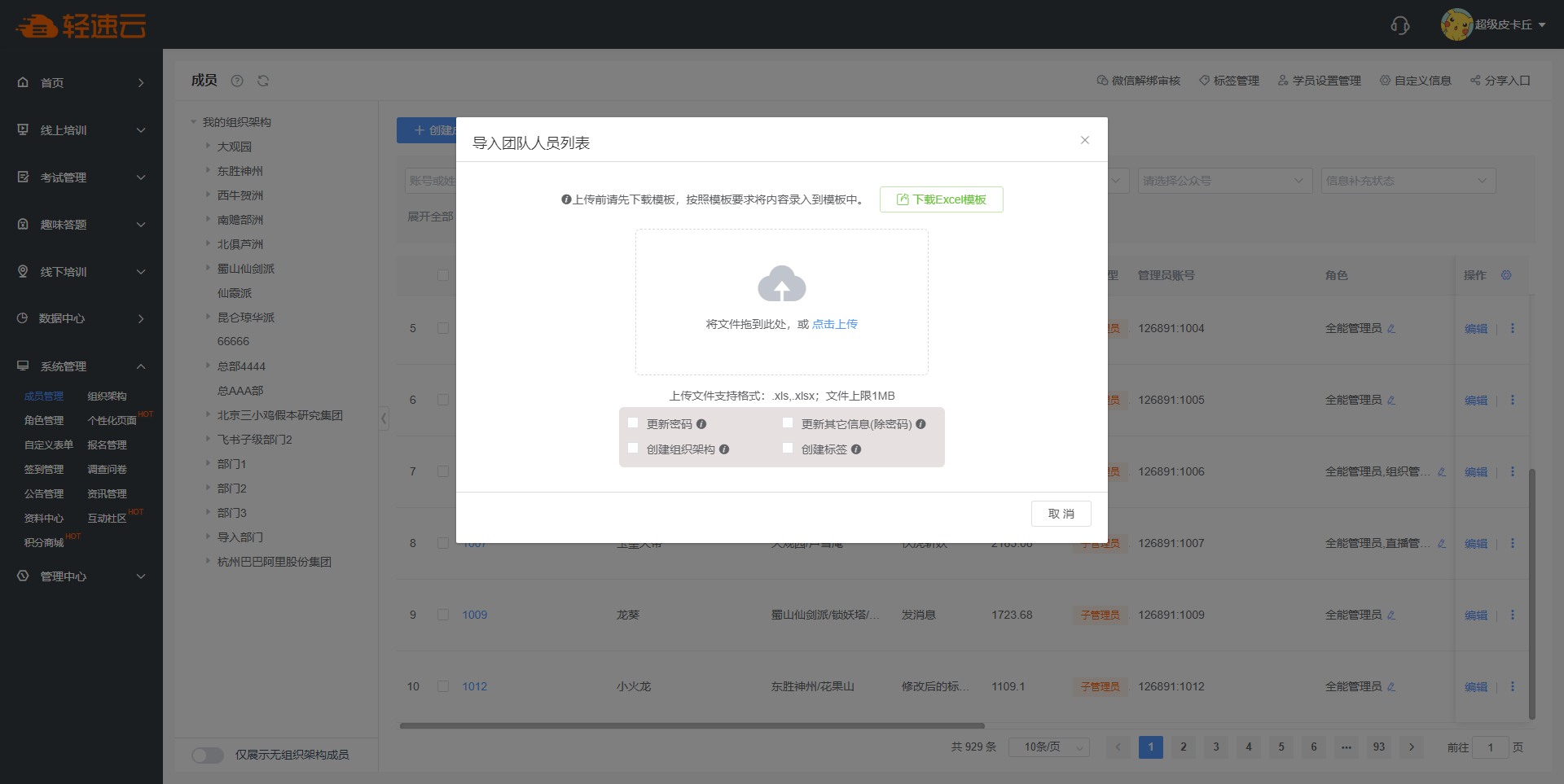The width and height of the screenshot is (1564, 784).
Task: Enable the 更新密码 checkbox
Action: click(x=633, y=423)
